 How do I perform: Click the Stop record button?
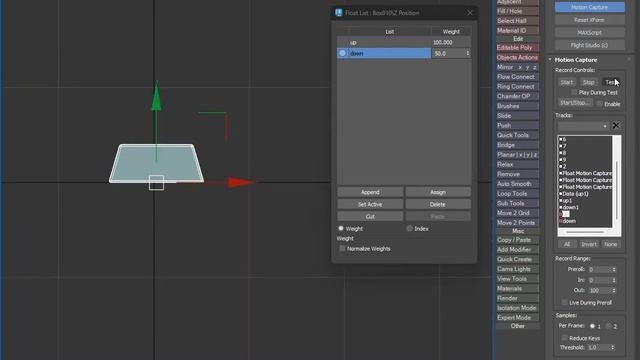coord(589,82)
